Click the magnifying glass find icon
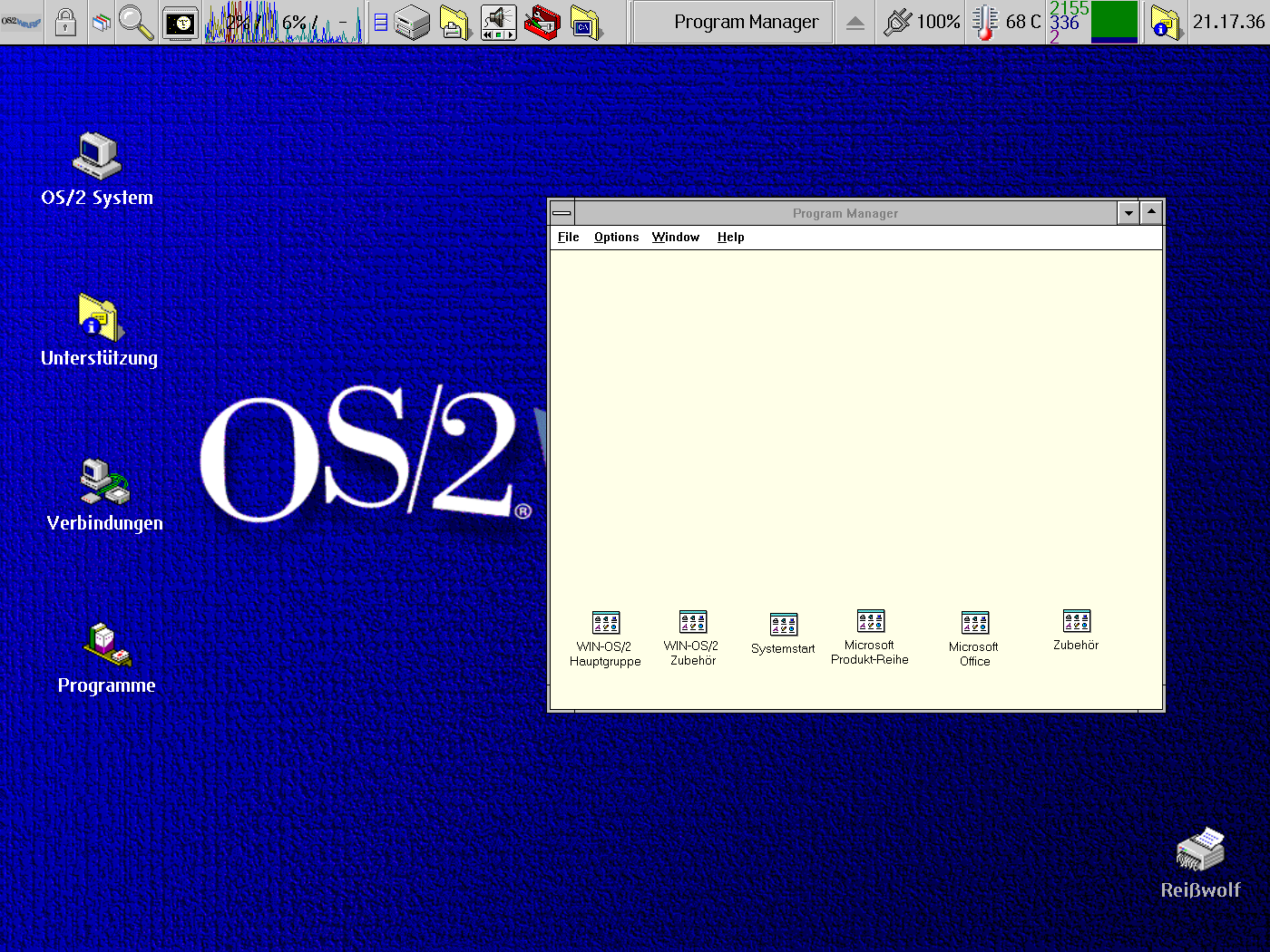Viewport: 1270px width, 952px height. click(x=136, y=22)
